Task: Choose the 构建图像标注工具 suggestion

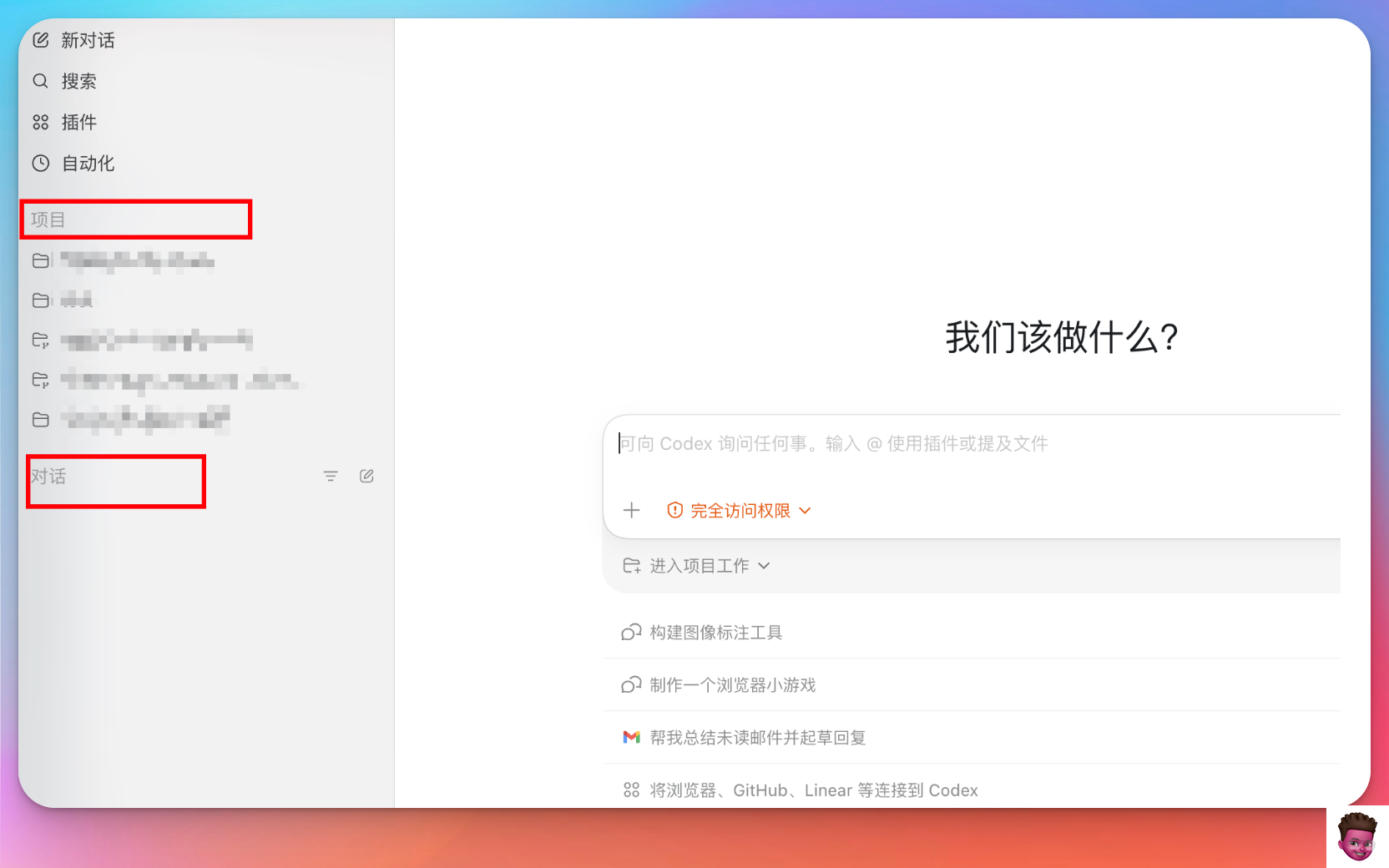Action: click(x=972, y=633)
